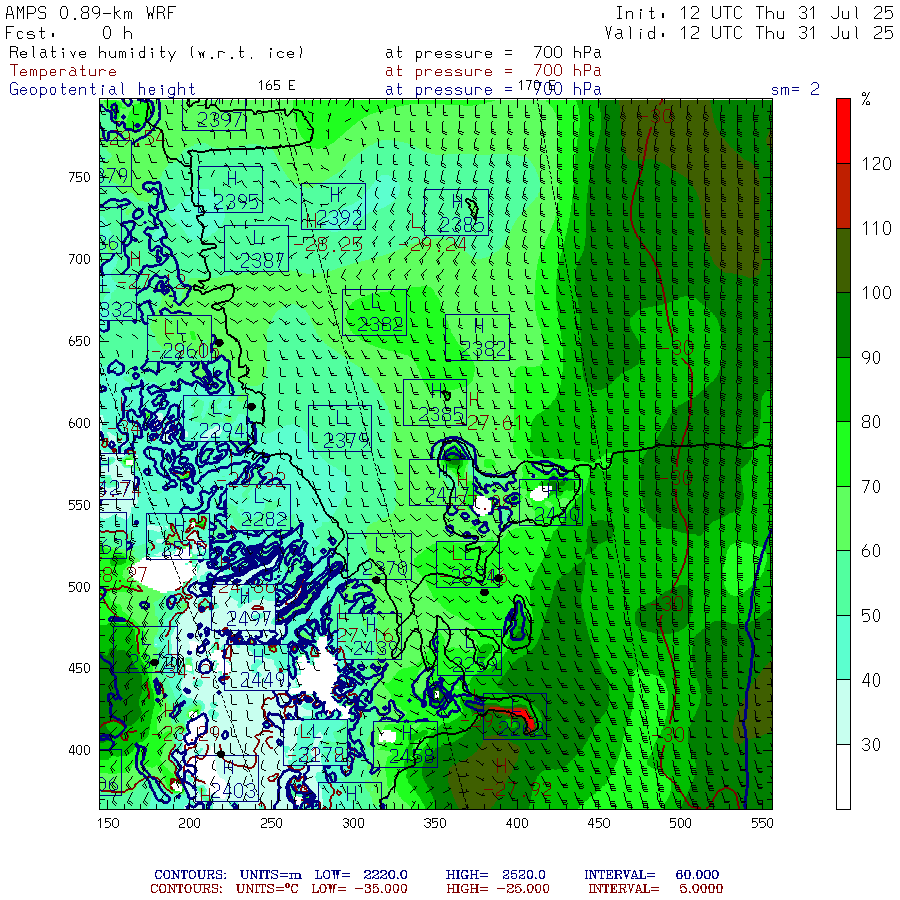Click the '650' y-axis tick label
The image size is (900, 900).
coord(80,341)
